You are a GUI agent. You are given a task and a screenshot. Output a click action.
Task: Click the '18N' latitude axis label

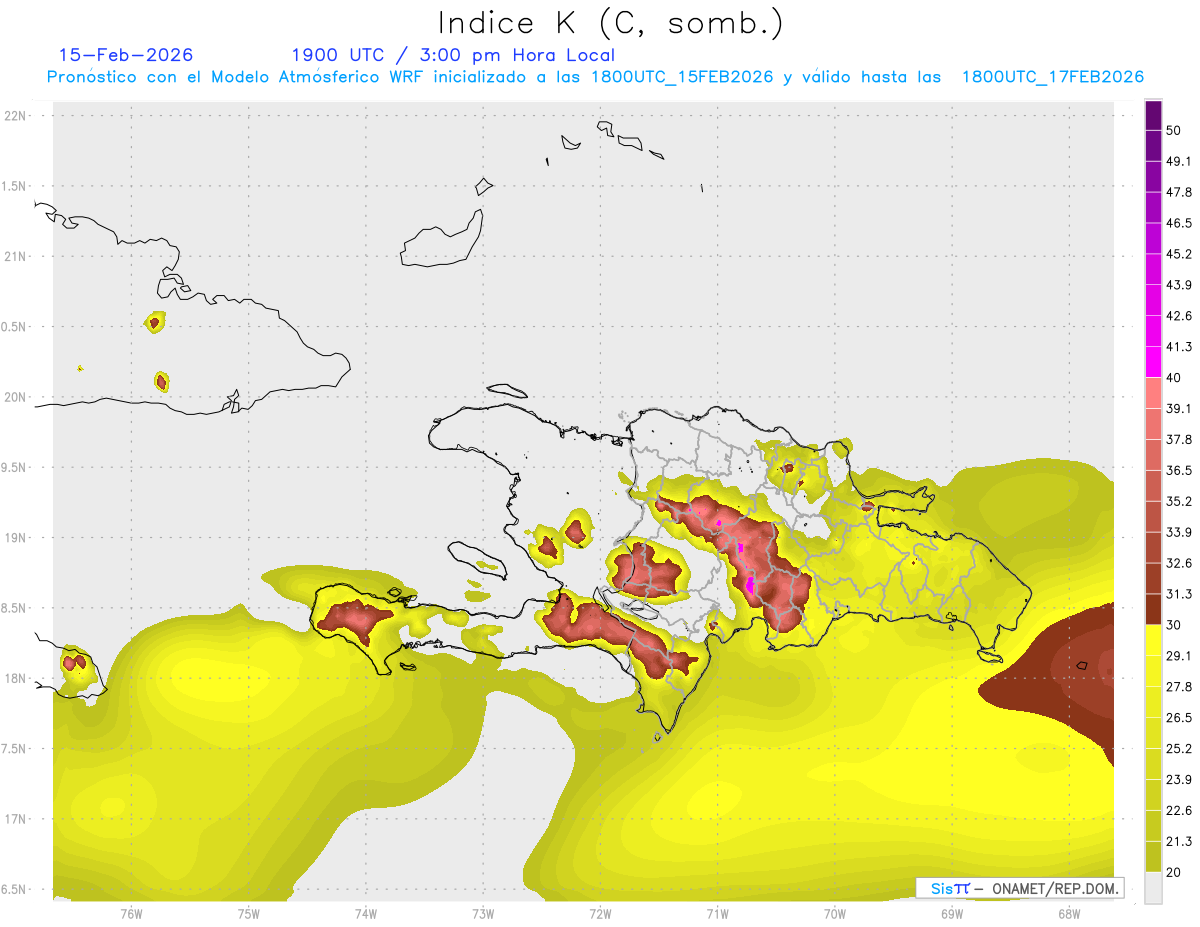pyautogui.click(x=15, y=679)
